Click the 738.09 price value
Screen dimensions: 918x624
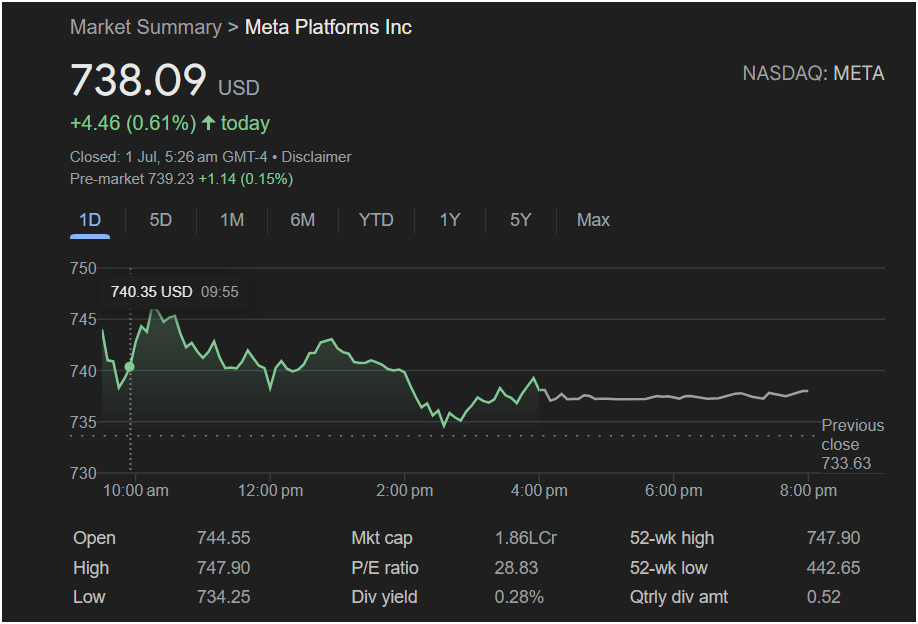138,80
